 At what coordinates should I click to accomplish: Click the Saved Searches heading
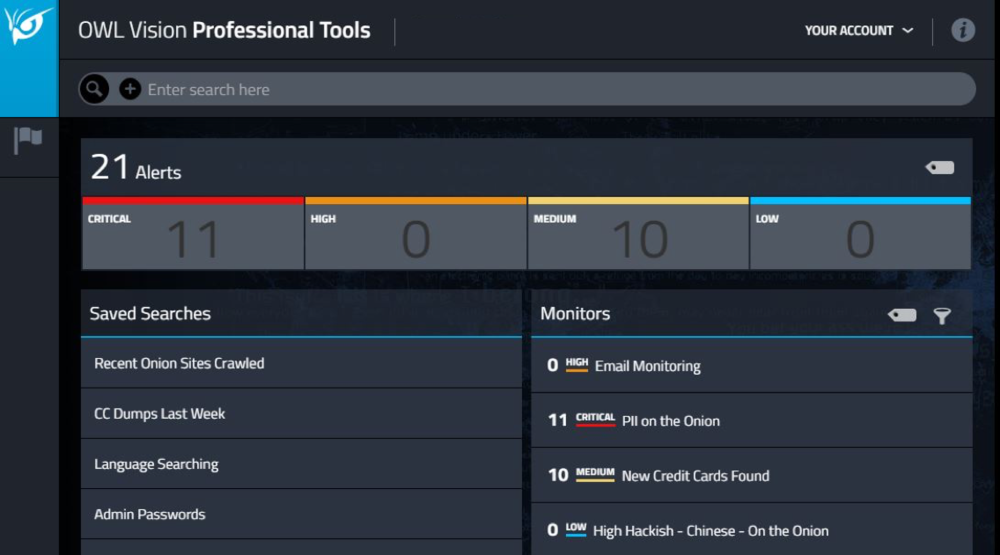coord(150,313)
